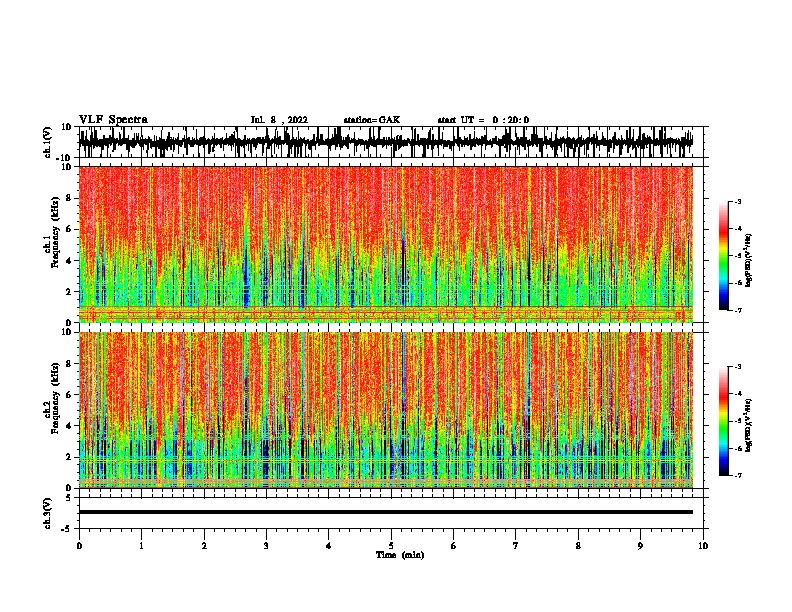Image resolution: width=792 pixels, height=612 pixels.
Task: Click the "3" tick on the time axis
Action: [x=266, y=546]
